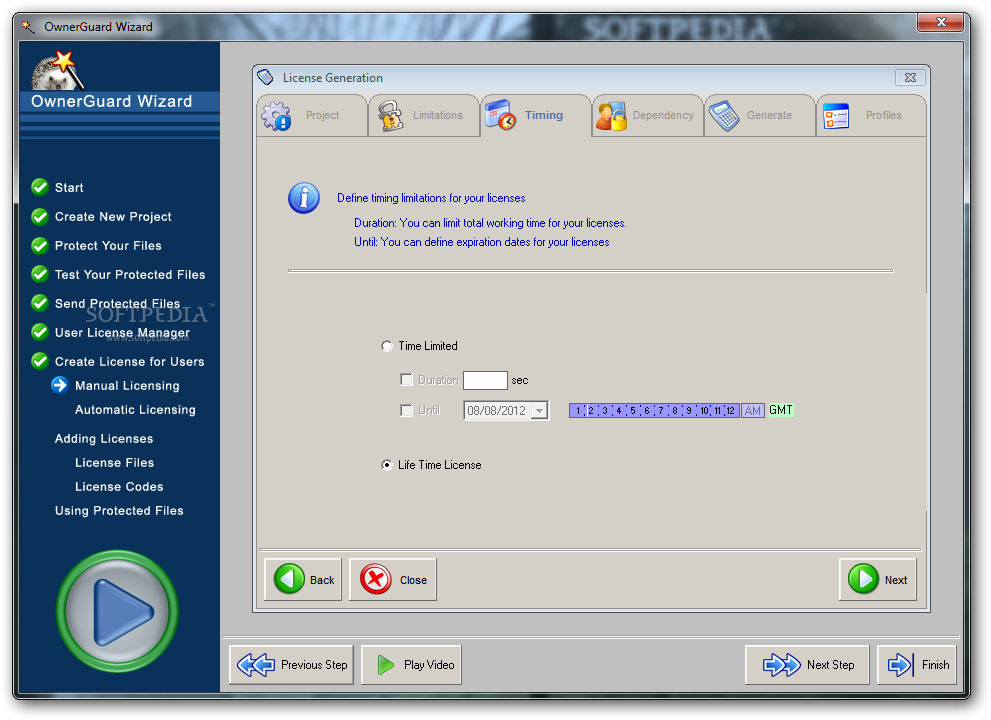Pick hour 6 on the hour strip
This screenshot has height=720, width=991.
pos(647,411)
